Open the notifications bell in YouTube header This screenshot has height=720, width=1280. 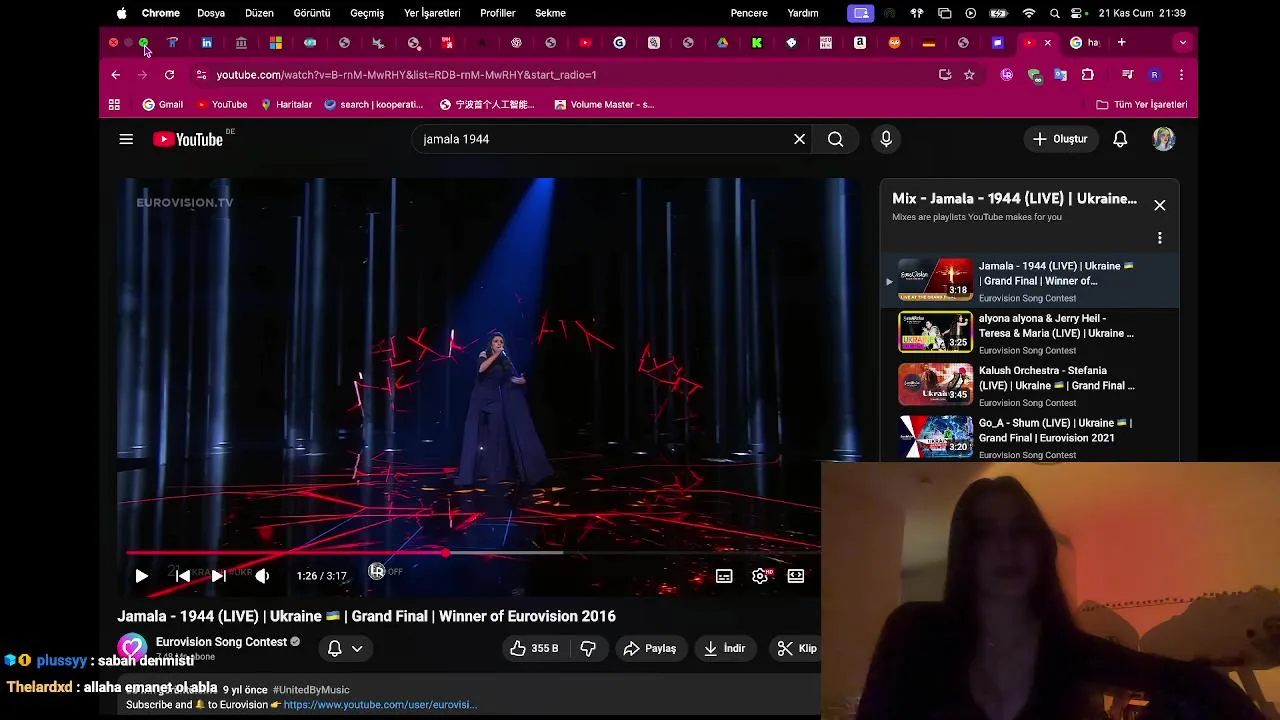pos(1120,139)
